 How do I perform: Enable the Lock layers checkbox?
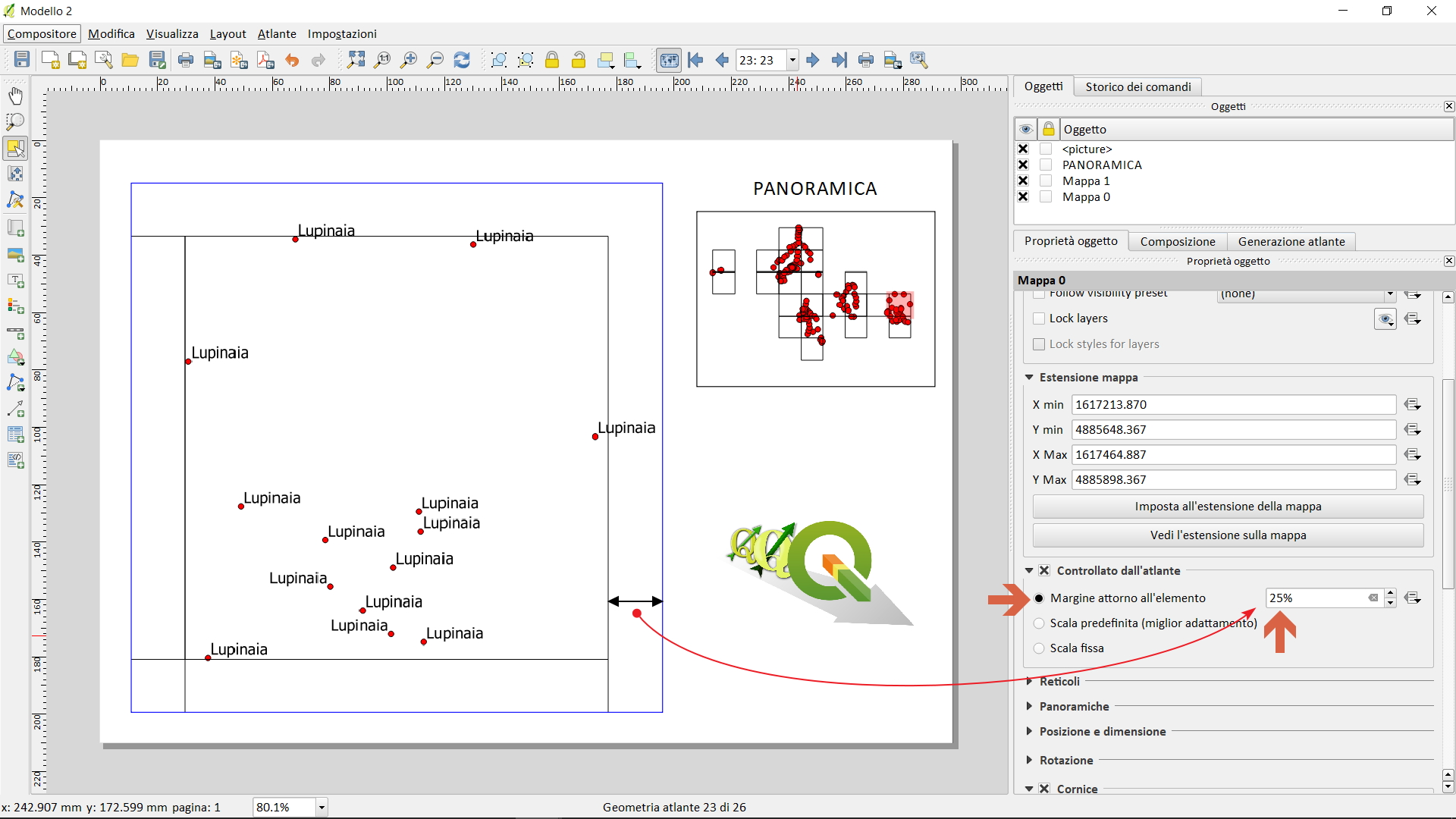1039,318
